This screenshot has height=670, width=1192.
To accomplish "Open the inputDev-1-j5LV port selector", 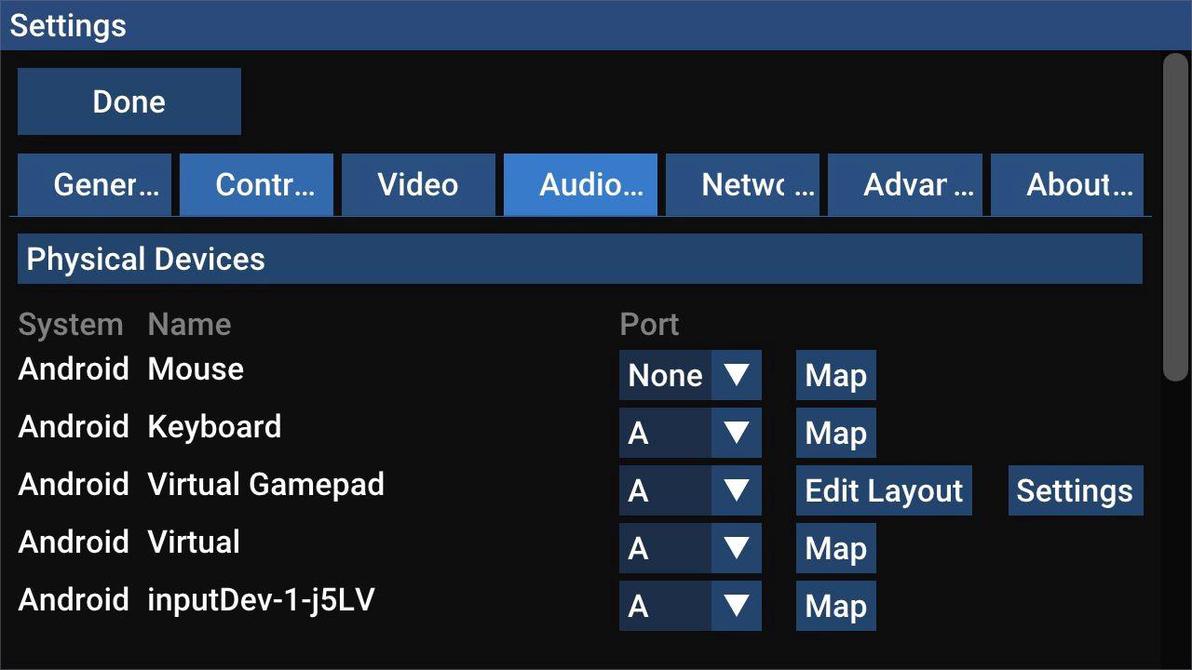I will (689, 605).
